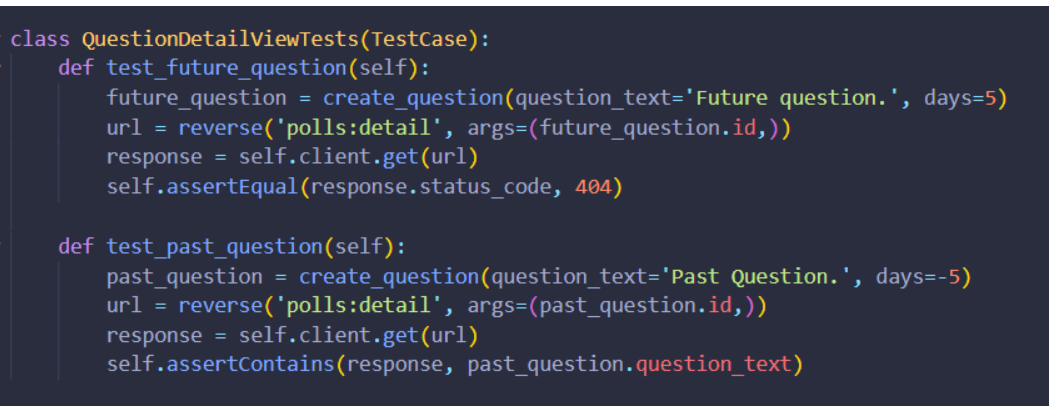Click the first reverse function call

coord(220,128)
